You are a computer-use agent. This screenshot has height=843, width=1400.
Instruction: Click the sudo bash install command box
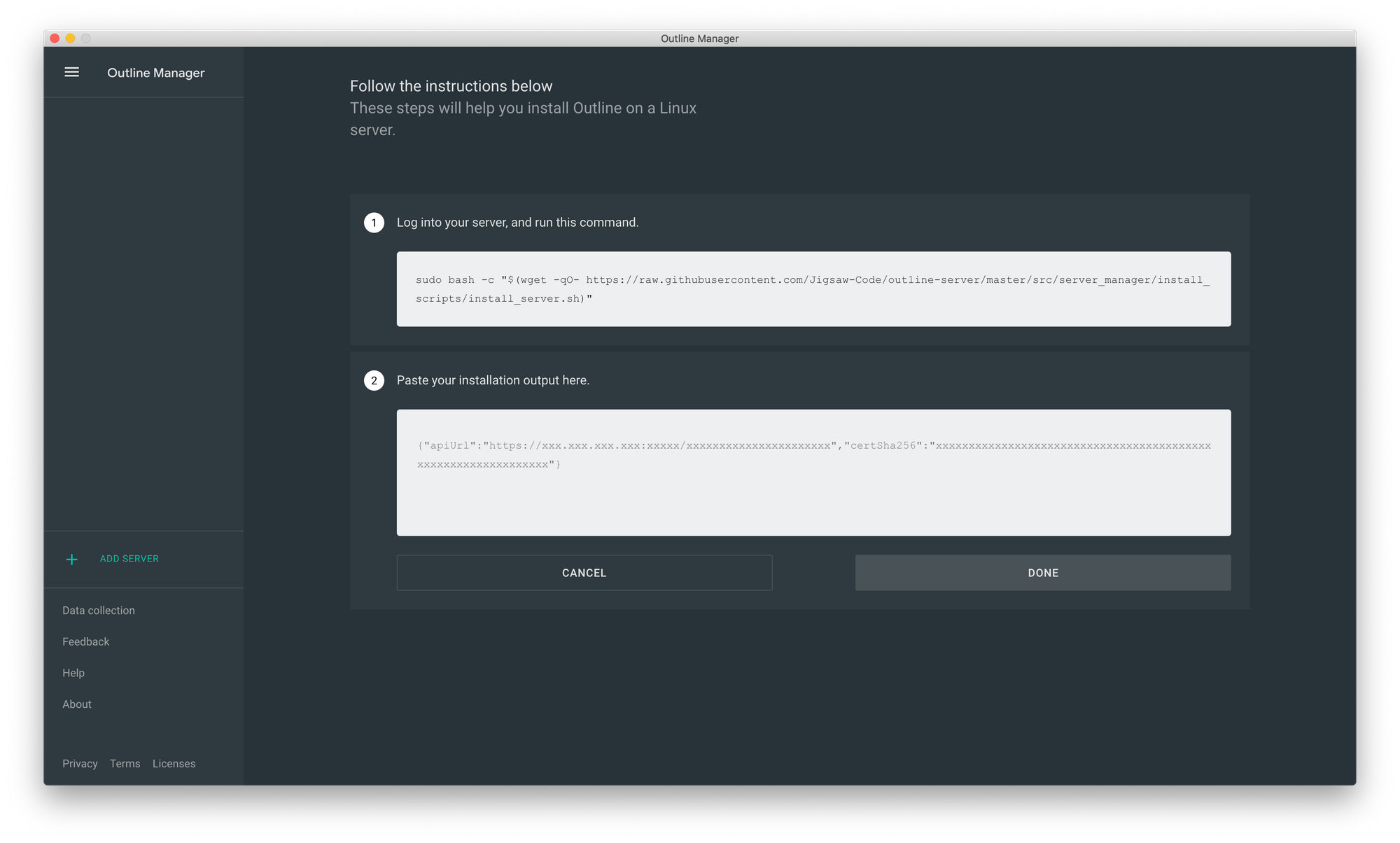click(x=813, y=289)
